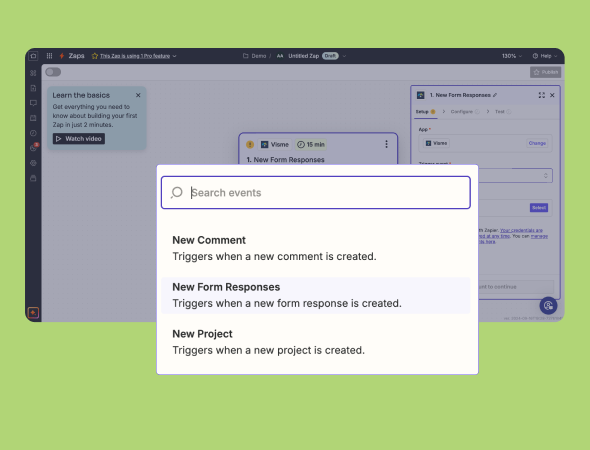Switch to the Configure tab
This screenshot has height=450, width=590.
[465, 112]
